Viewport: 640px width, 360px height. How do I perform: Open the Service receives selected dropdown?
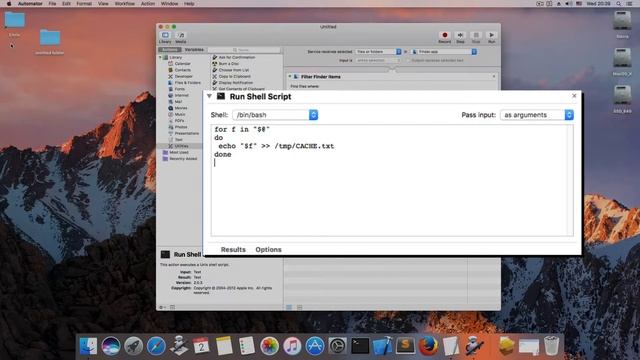click(378, 52)
